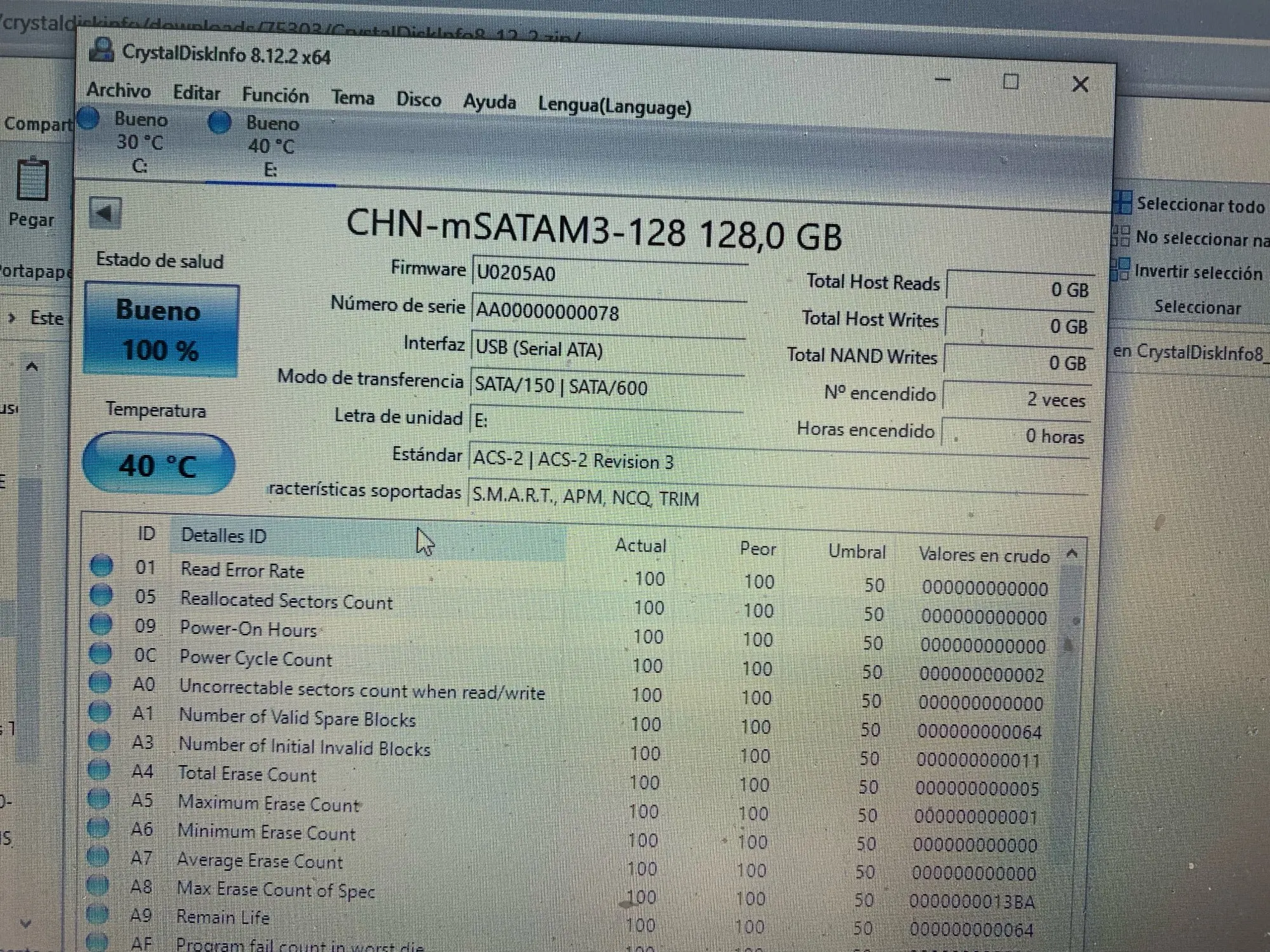Click the Pegar clipboard icon
The width and height of the screenshot is (1270, 952).
pyautogui.click(x=32, y=180)
